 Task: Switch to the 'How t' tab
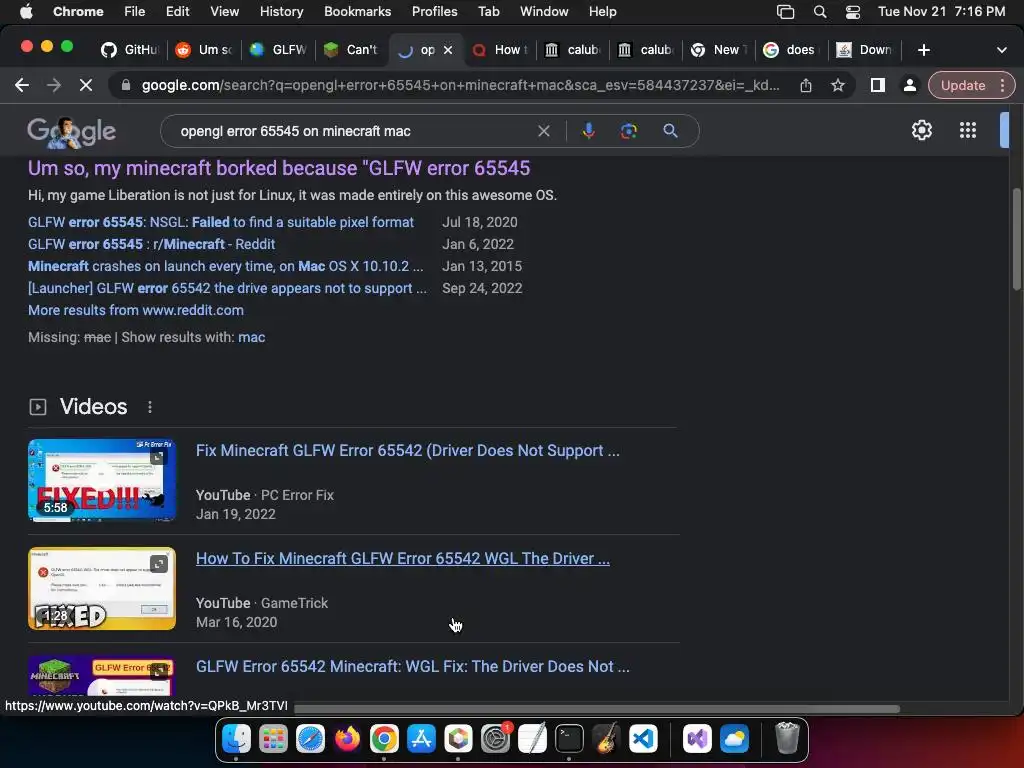point(500,50)
